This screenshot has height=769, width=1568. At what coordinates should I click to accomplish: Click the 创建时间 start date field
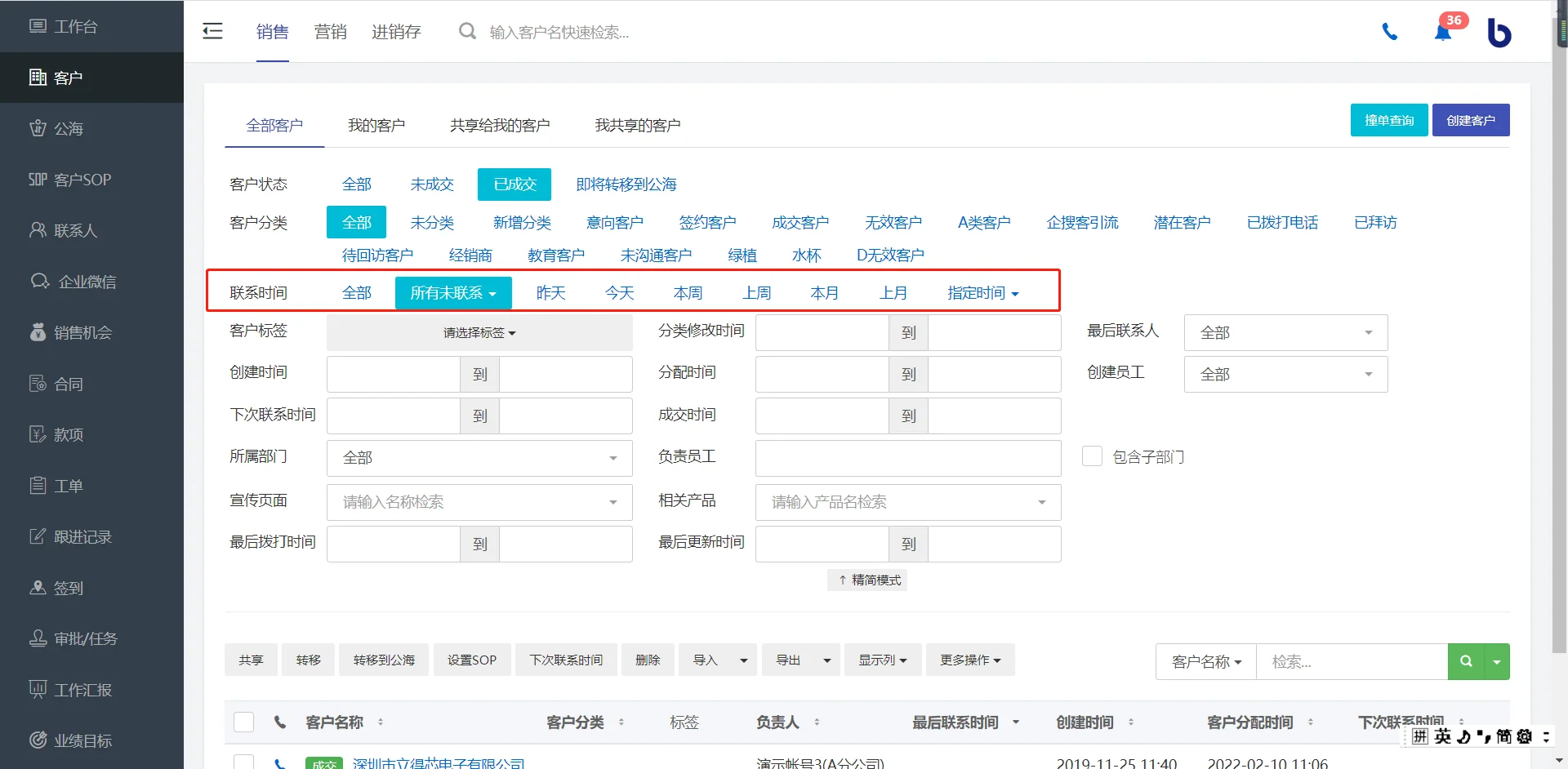point(394,374)
